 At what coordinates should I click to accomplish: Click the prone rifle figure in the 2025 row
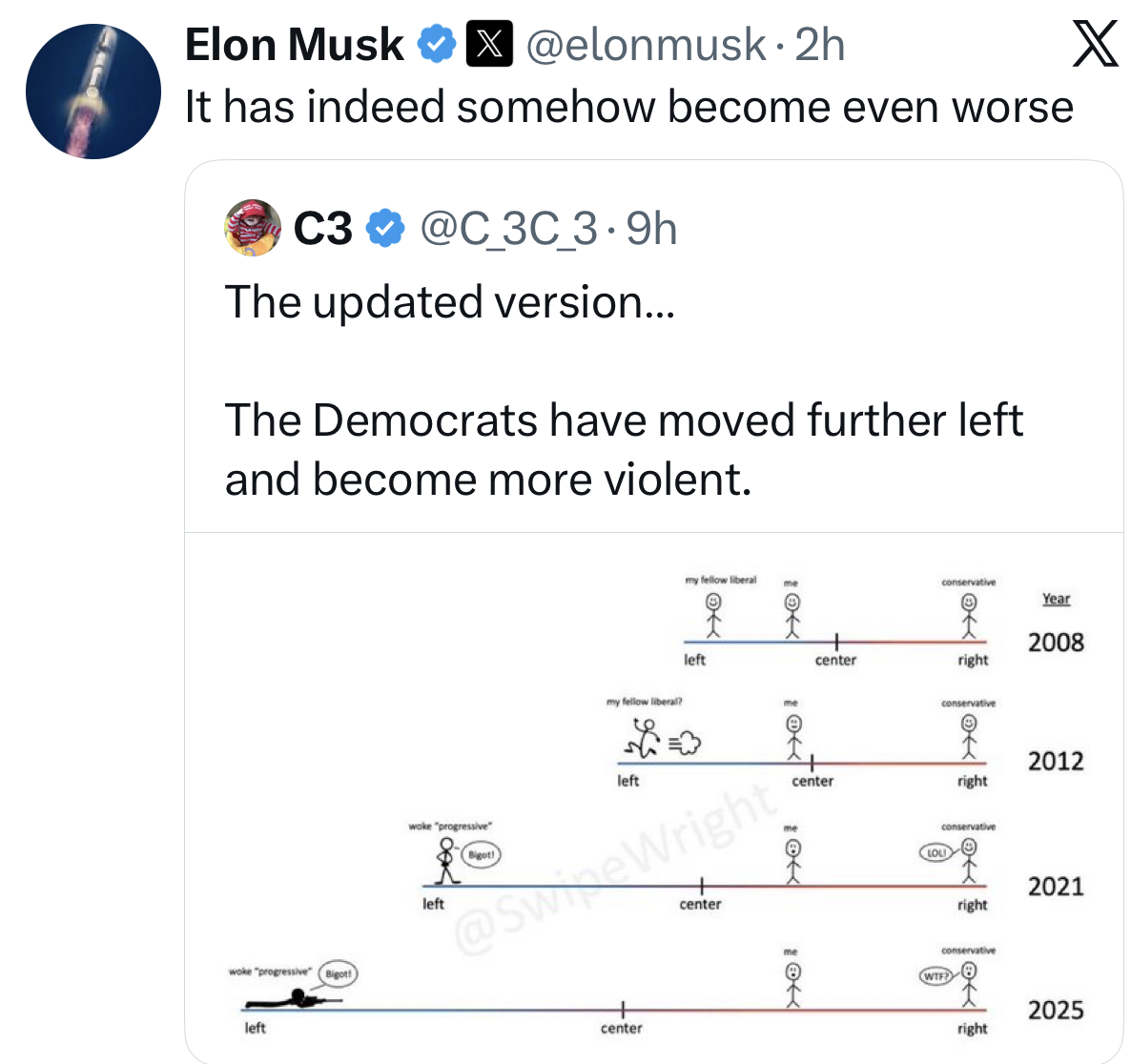click(x=290, y=999)
